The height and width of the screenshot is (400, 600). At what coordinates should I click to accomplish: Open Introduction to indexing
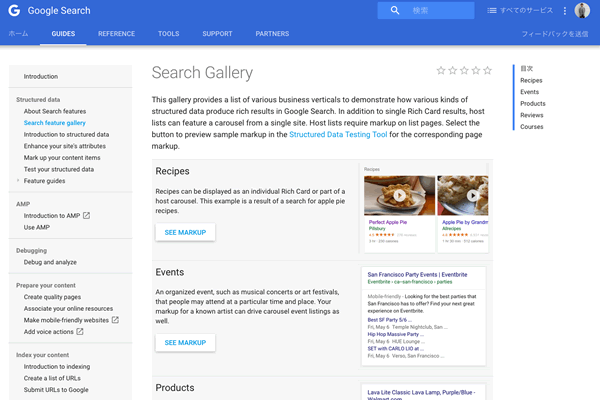[57, 367]
